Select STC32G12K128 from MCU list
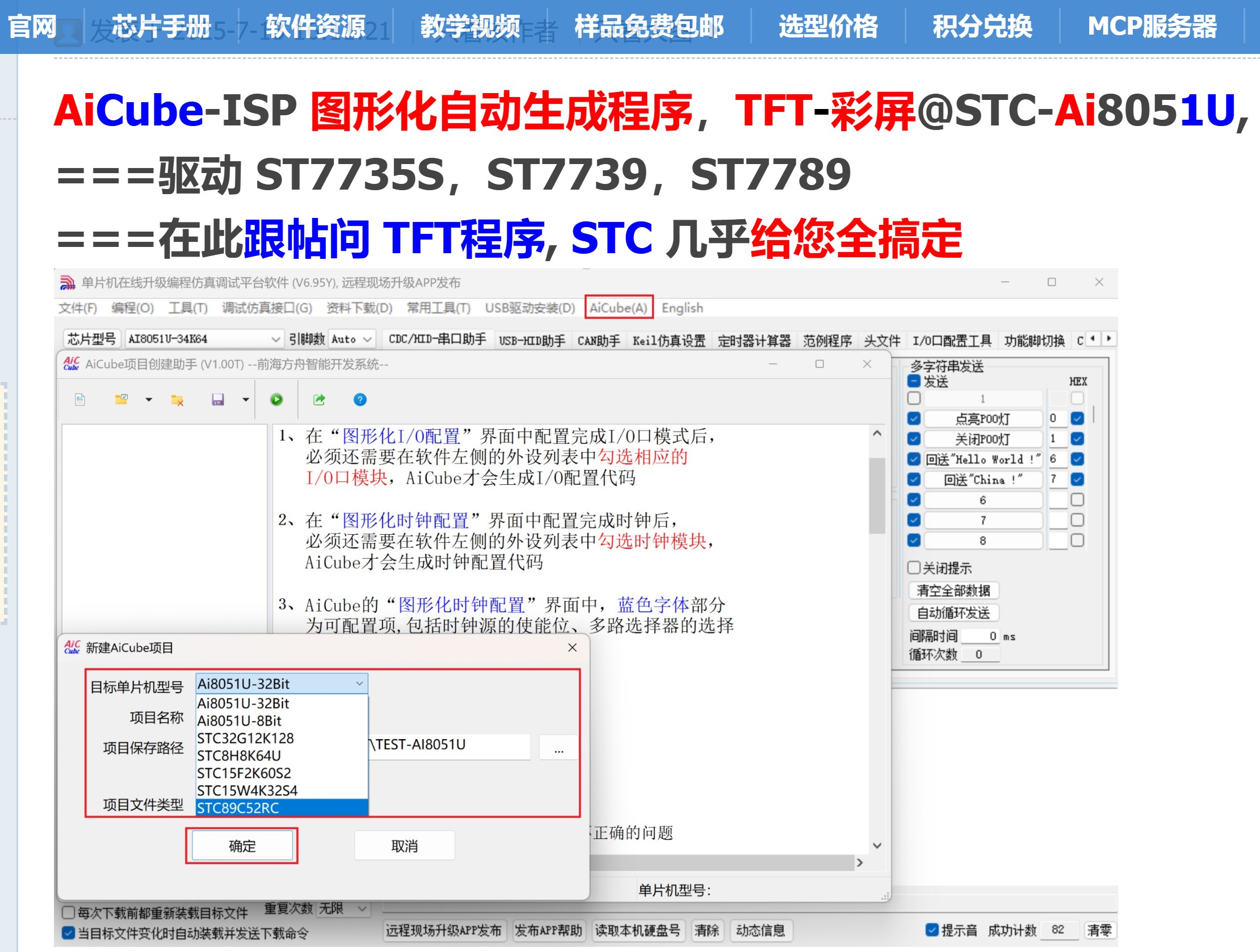The width and height of the screenshot is (1260, 952). 282,739
